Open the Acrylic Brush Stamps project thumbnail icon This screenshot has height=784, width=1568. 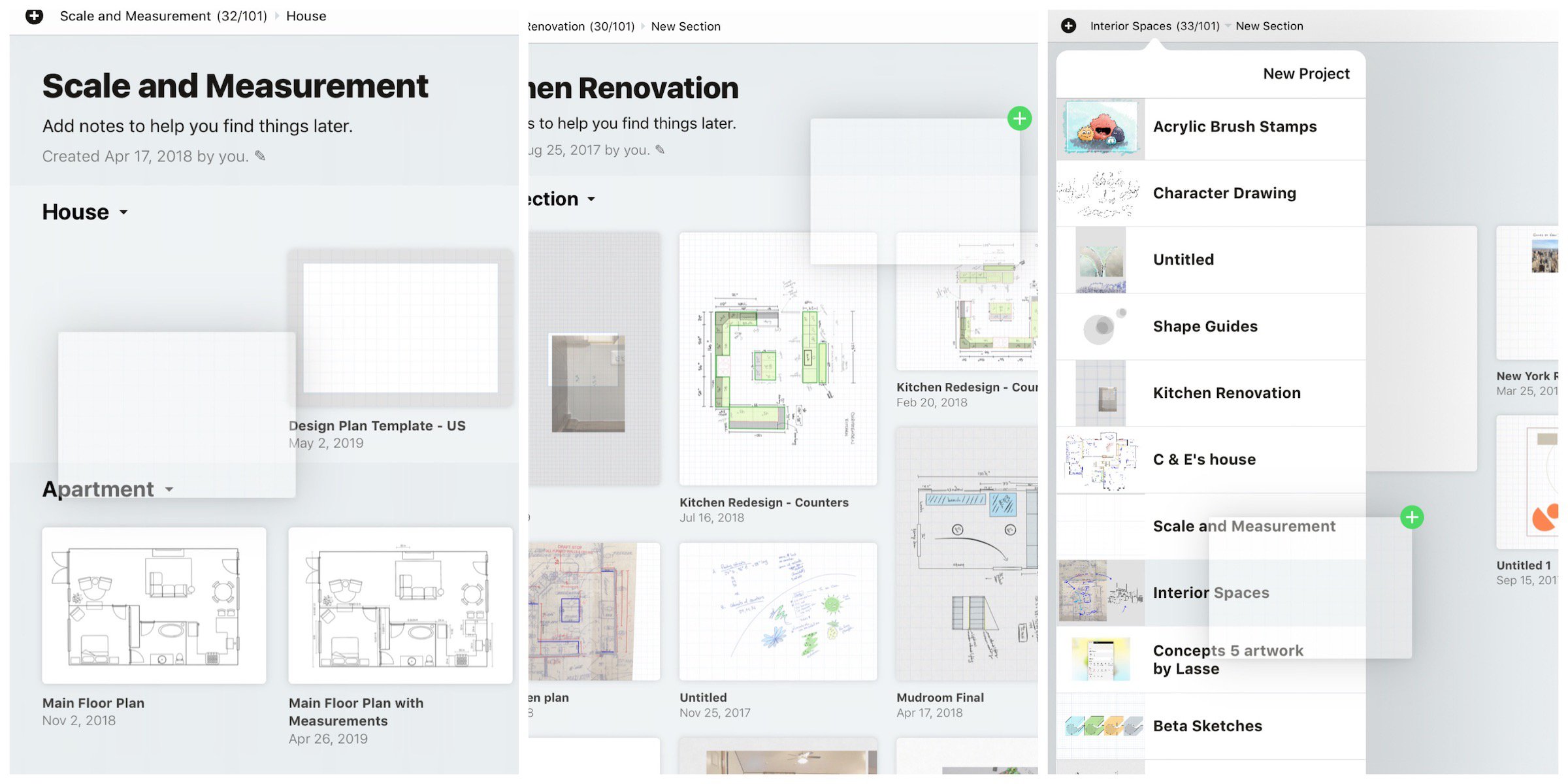(1101, 129)
